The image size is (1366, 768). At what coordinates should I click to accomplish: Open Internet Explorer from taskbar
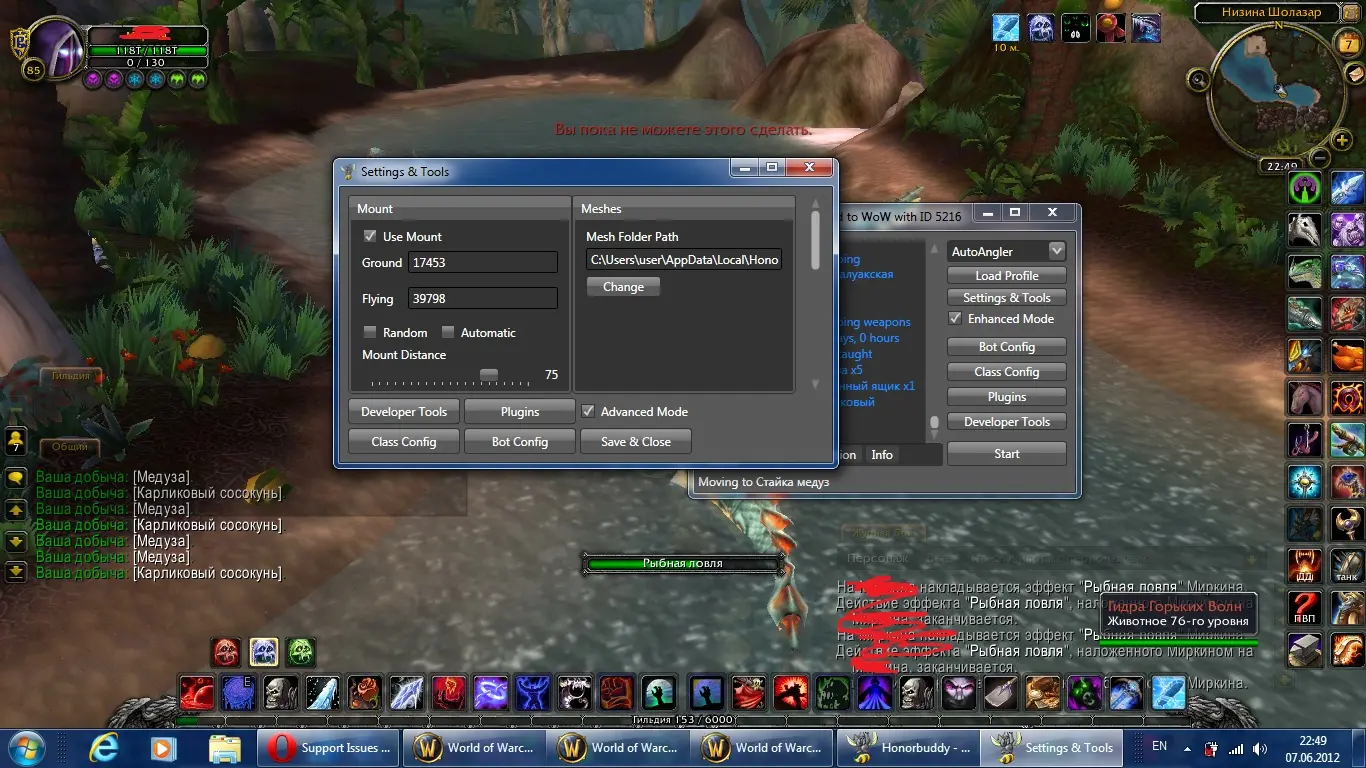104,748
